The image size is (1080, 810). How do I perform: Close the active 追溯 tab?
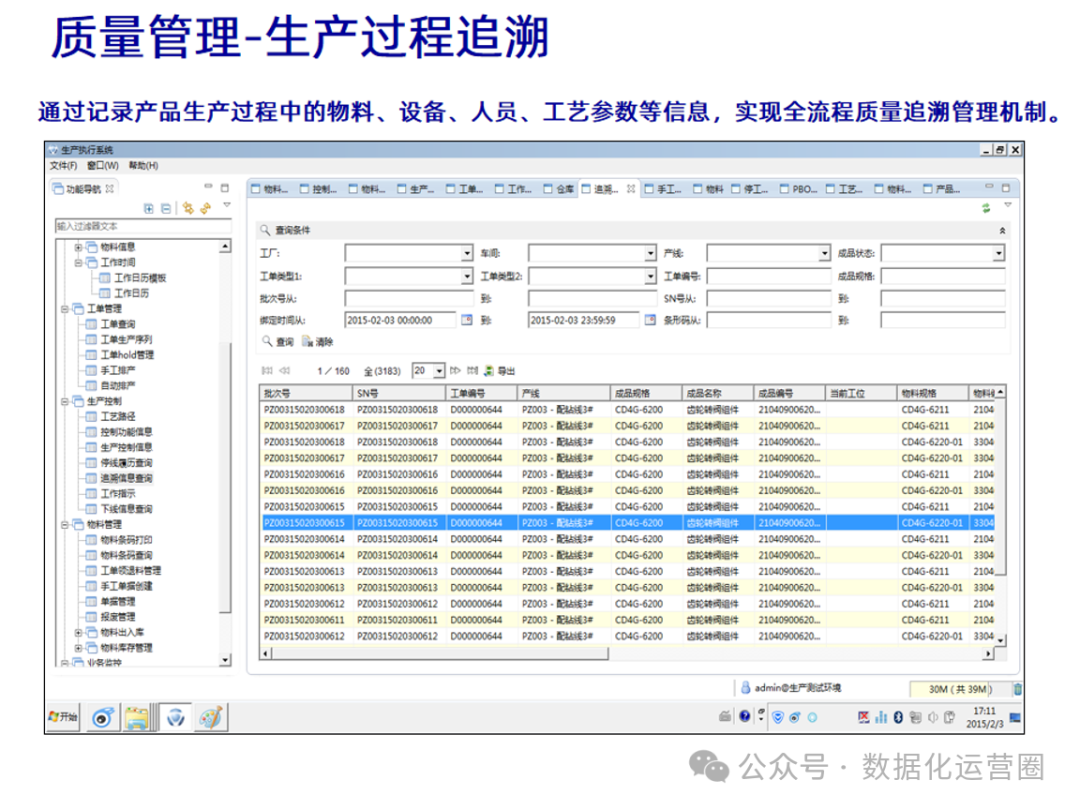(631, 189)
